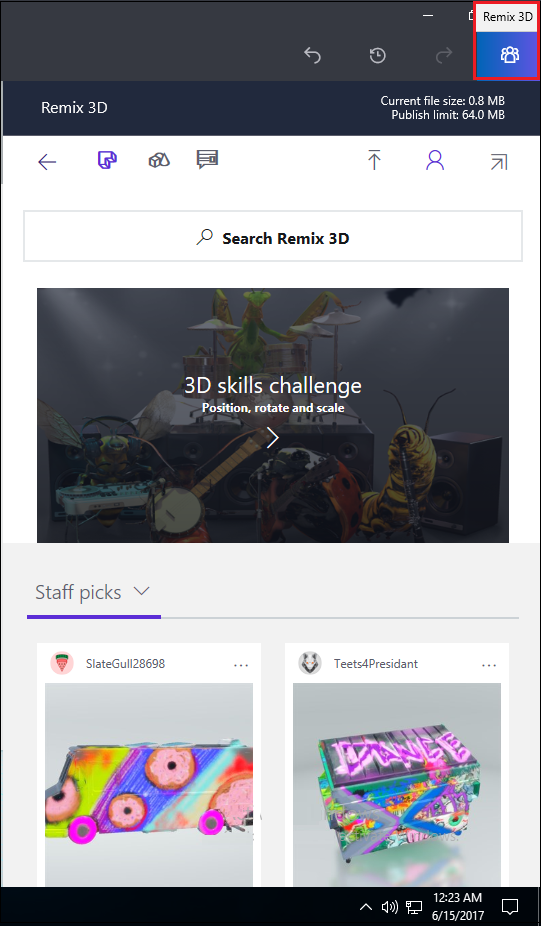
Task: Open the stickers icon in Remix toolbar
Action: pyautogui.click(x=107, y=160)
